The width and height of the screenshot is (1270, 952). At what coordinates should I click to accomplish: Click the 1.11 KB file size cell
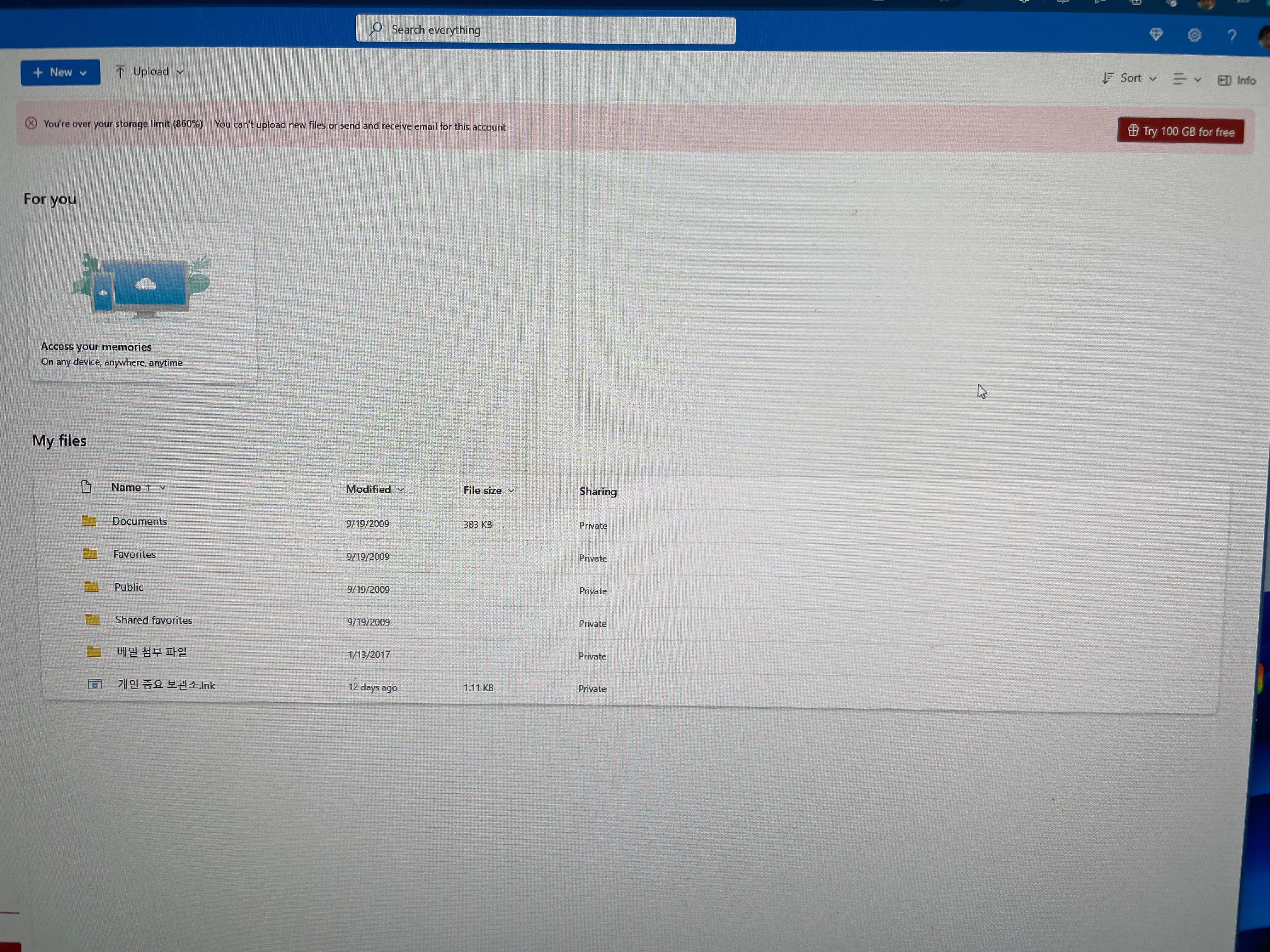click(x=478, y=688)
